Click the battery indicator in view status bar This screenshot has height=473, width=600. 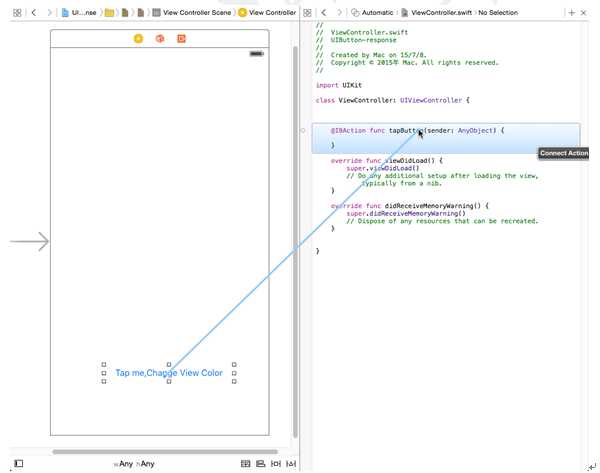pyautogui.click(x=257, y=54)
